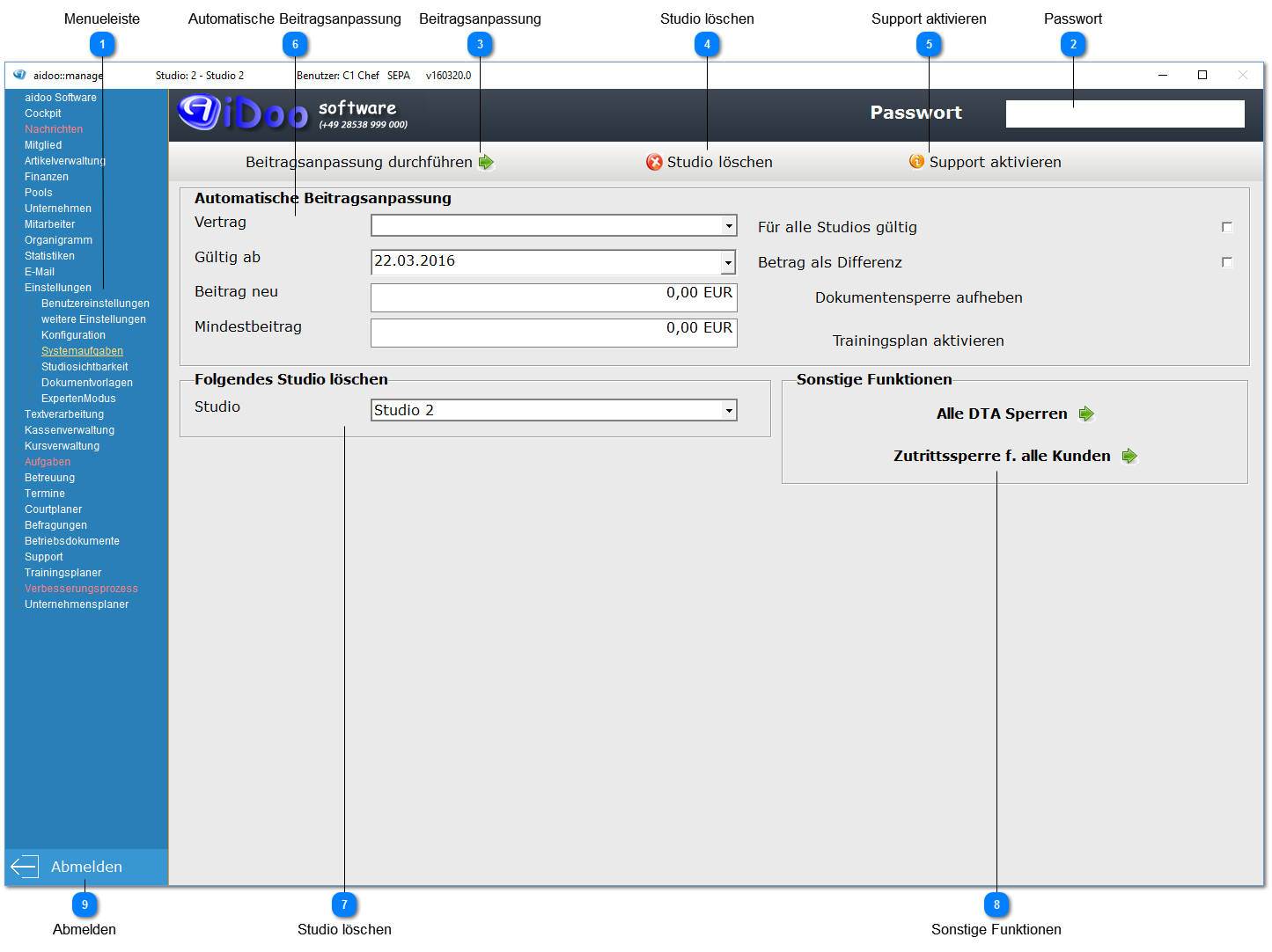Viewport: 1272px width, 952px height.
Task: Click orange info icon for Support aktivieren
Action: point(916,161)
